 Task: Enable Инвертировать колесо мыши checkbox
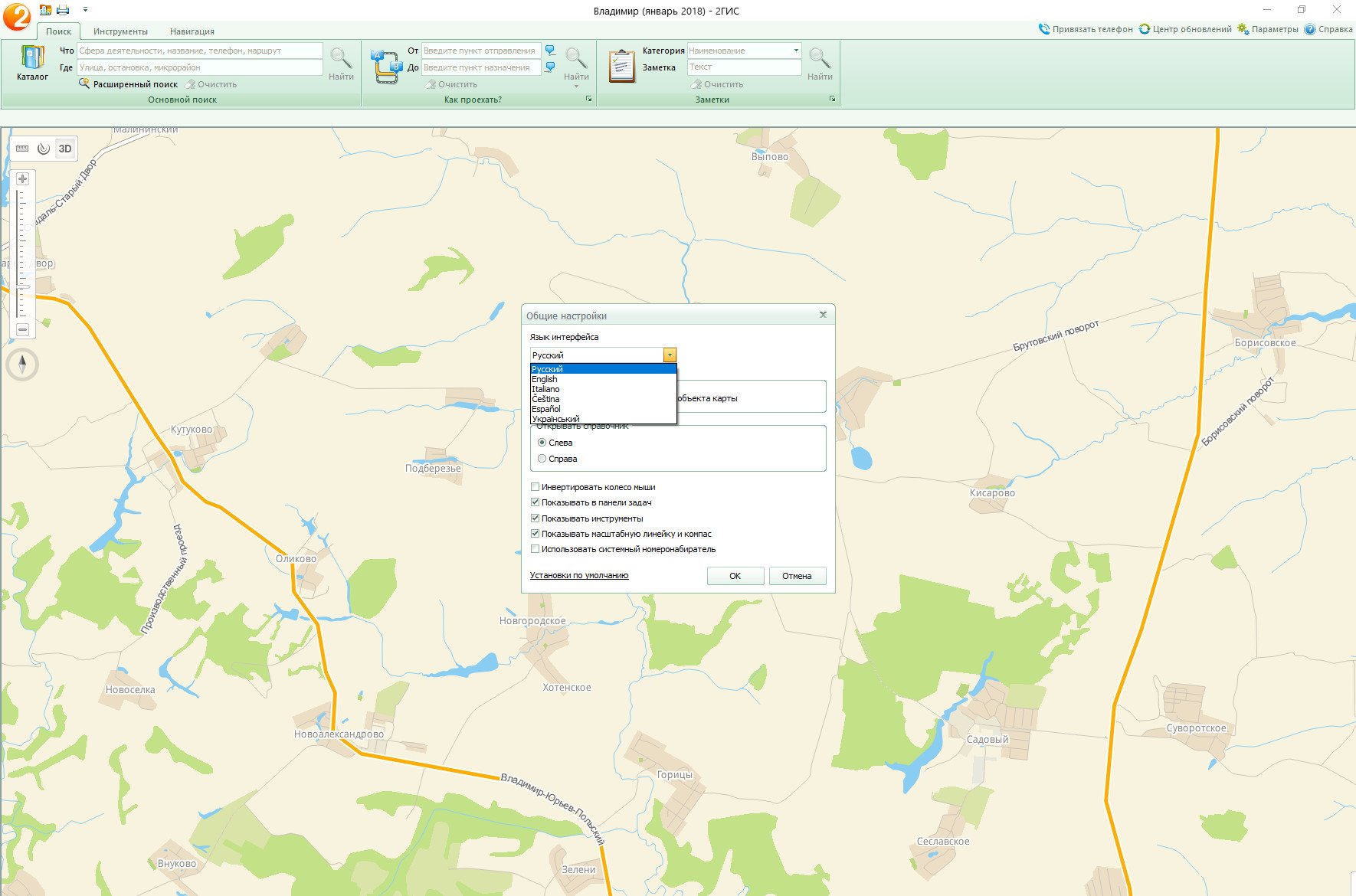(536, 487)
